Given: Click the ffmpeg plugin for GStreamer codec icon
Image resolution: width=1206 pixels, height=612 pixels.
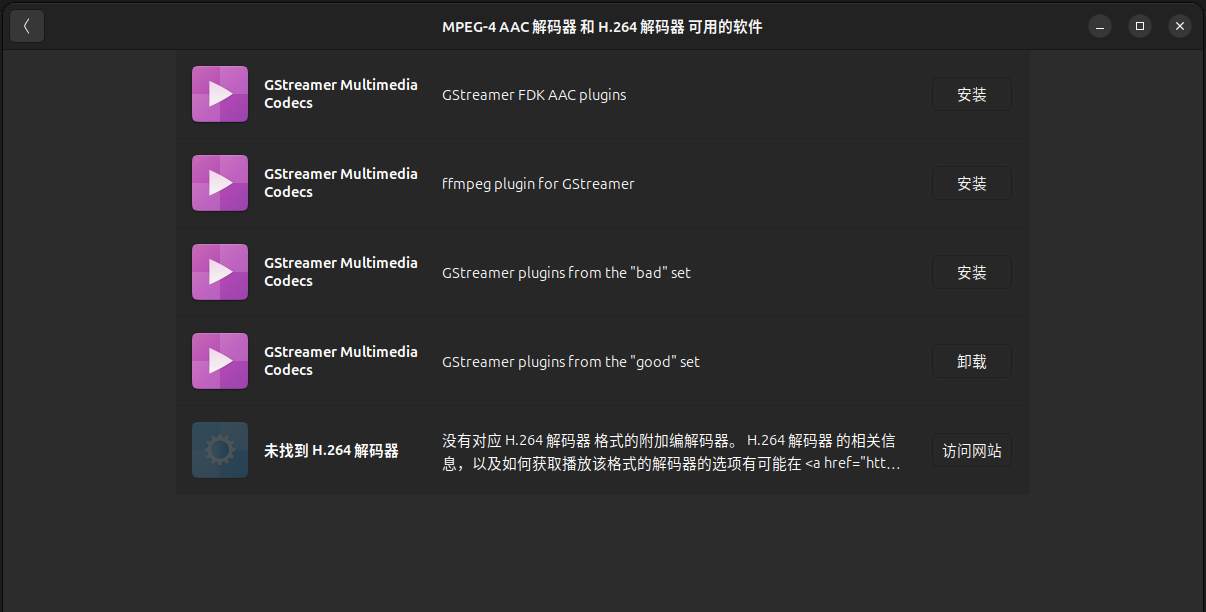Looking at the screenshot, I should point(220,183).
